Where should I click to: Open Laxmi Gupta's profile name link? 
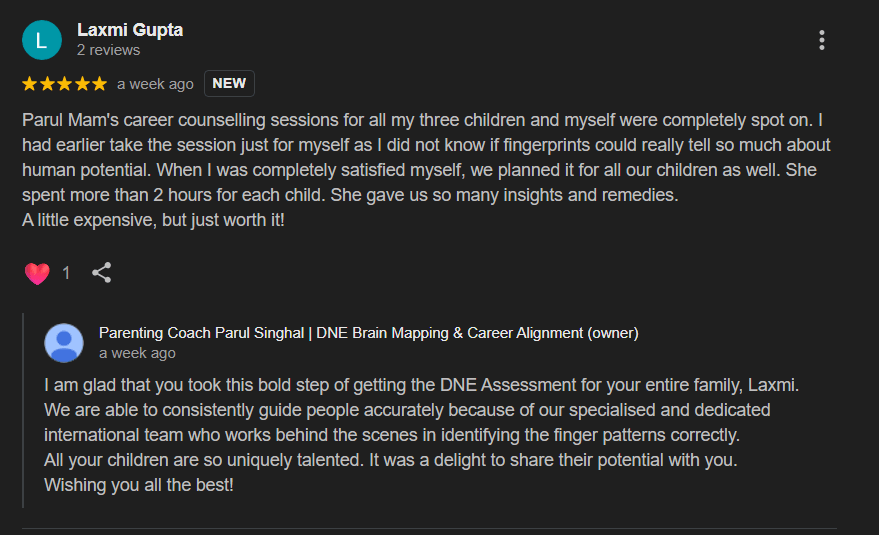130,30
